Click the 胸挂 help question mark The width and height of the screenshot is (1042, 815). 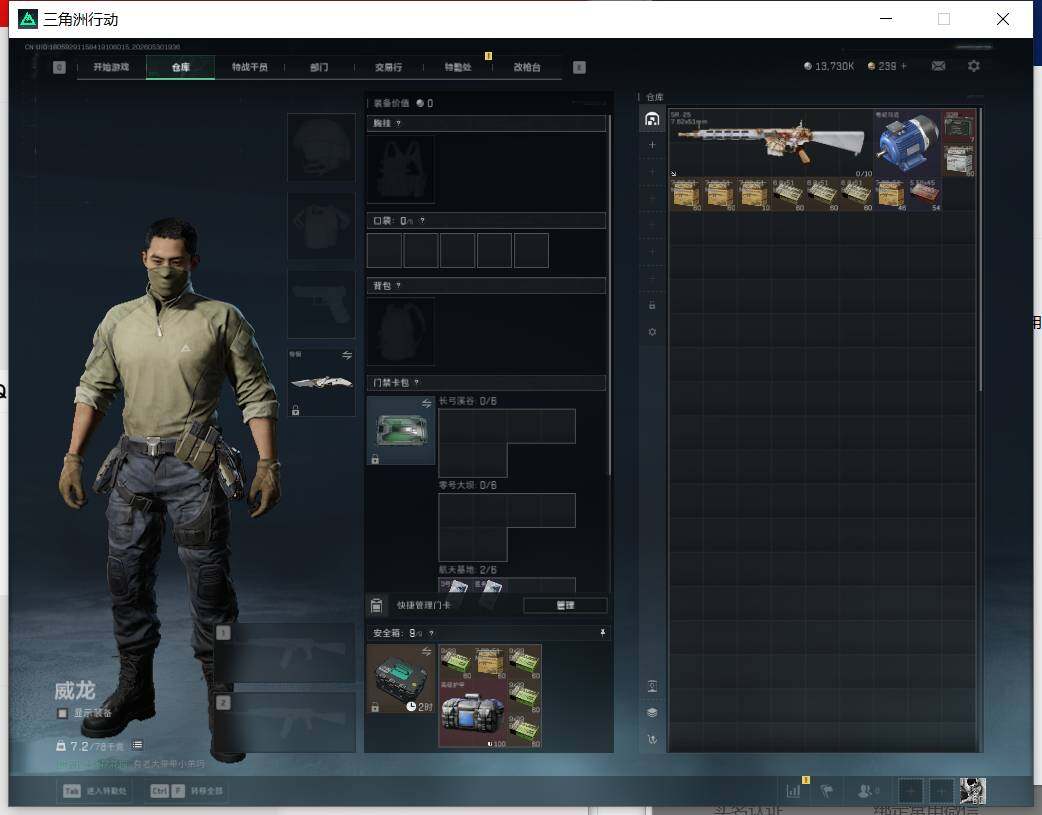point(398,124)
